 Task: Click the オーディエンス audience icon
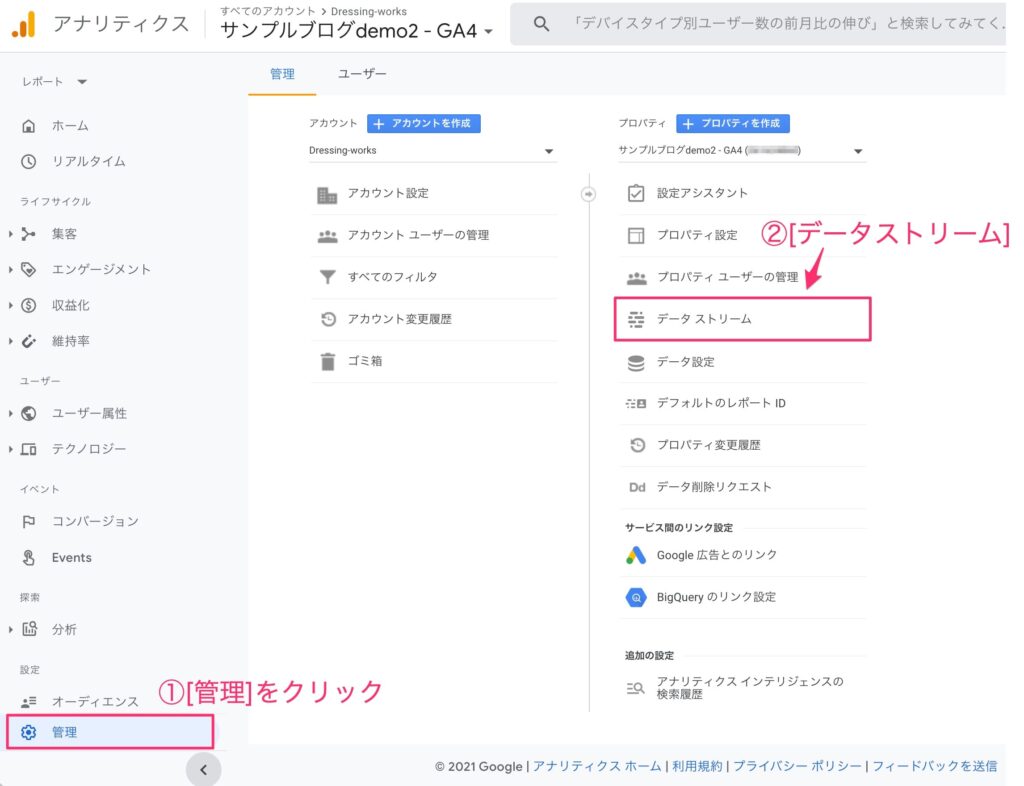pyautogui.click(x=29, y=702)
